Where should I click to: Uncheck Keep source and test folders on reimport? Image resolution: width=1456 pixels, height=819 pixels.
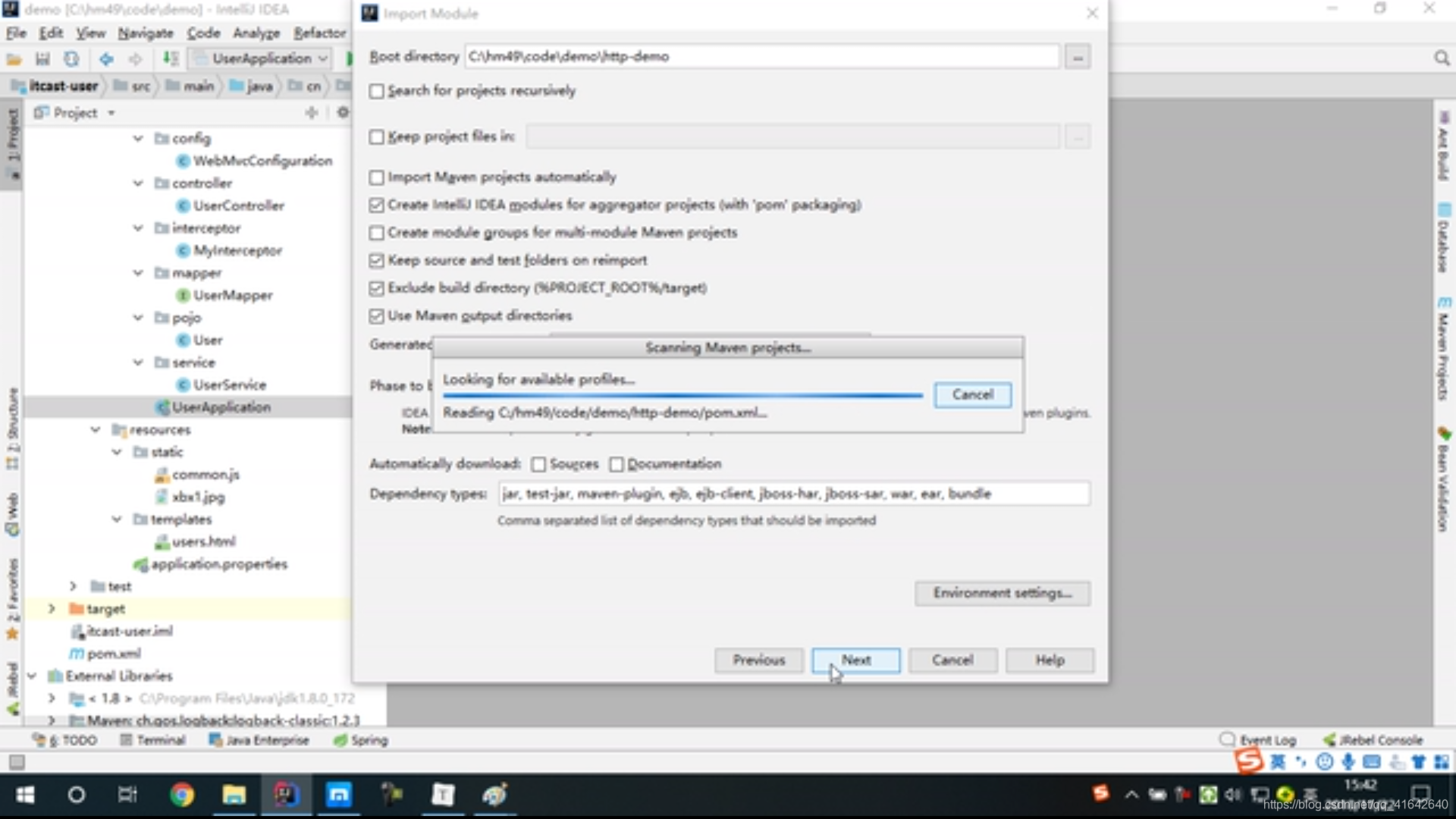coord(377,261)
